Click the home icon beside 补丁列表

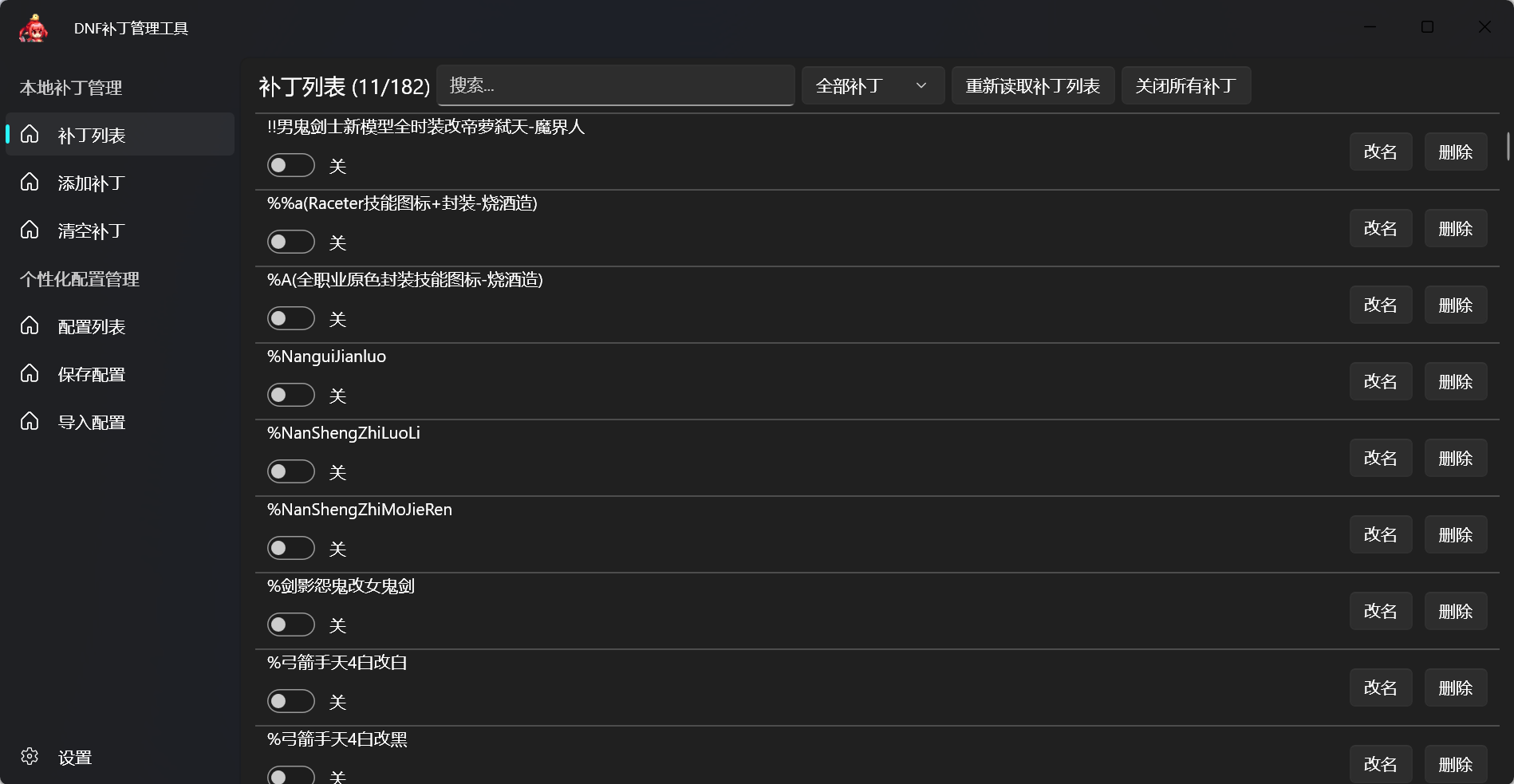coord(30,134)
